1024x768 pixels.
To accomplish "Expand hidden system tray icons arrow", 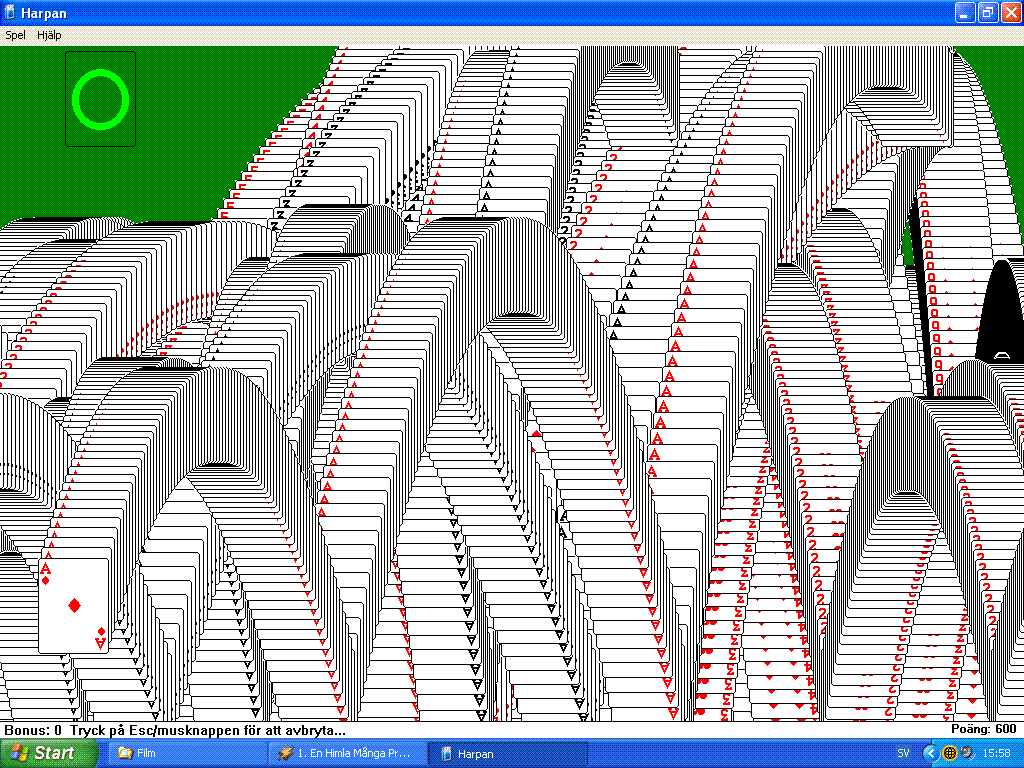I will [x=930, y=753].
